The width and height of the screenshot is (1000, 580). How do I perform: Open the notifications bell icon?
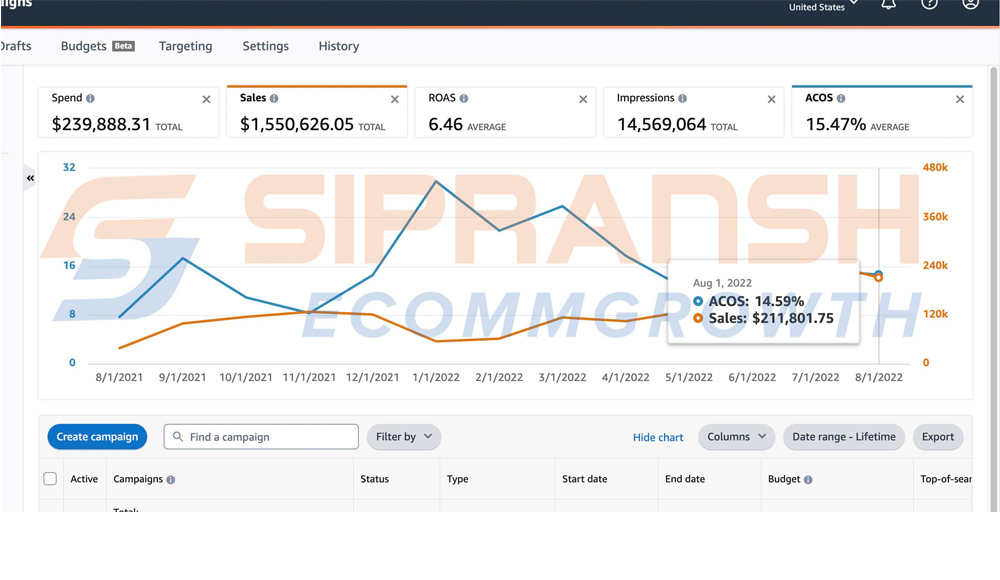(888, 5)
